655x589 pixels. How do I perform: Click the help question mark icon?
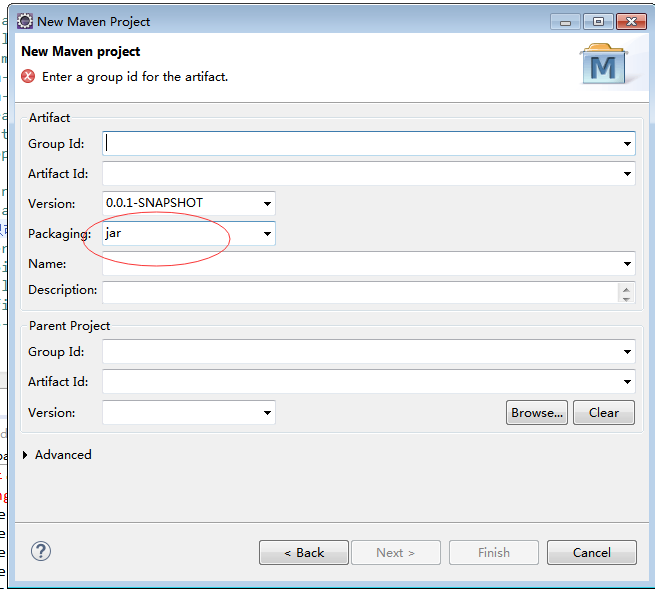click(x=41, y=551)
